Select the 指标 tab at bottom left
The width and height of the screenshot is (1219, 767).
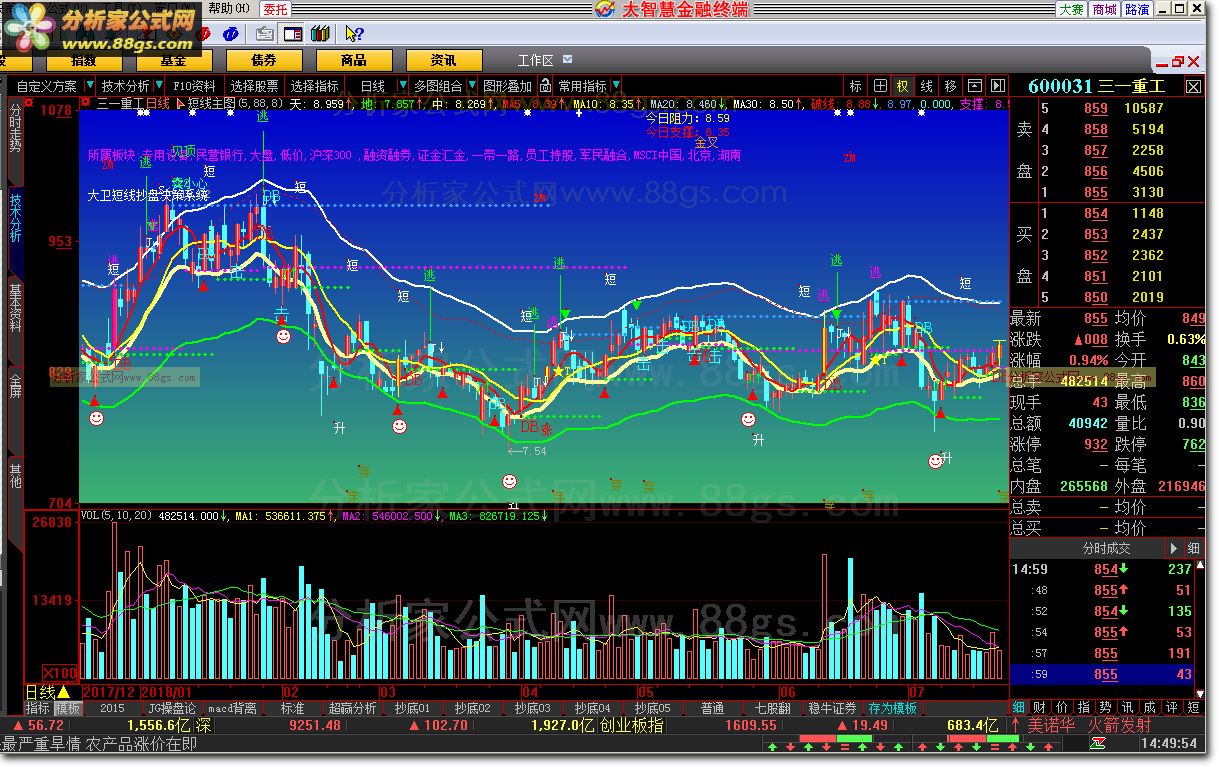point(38,708)
